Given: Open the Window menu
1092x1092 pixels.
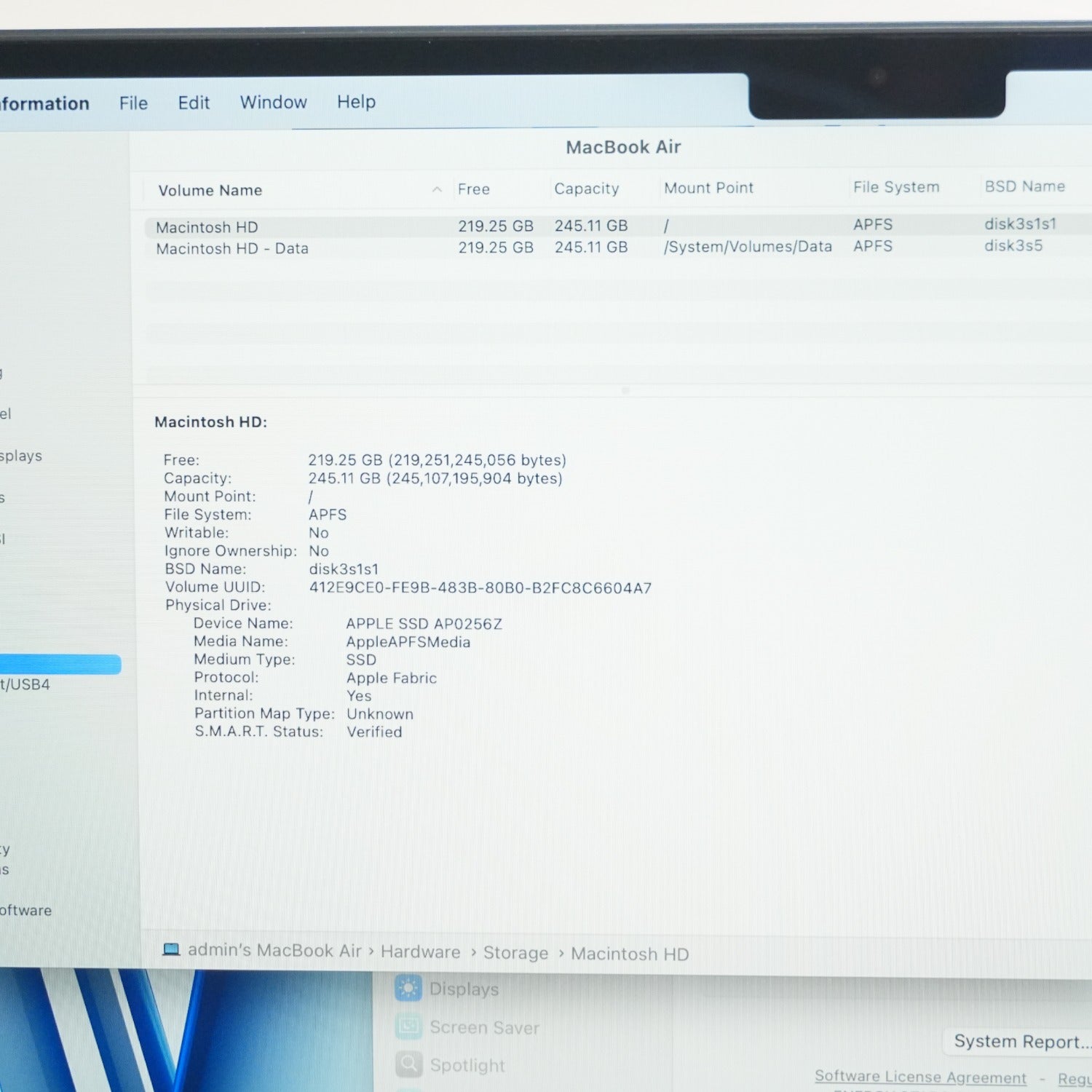Looking at the screenshot, I should 274,102.
